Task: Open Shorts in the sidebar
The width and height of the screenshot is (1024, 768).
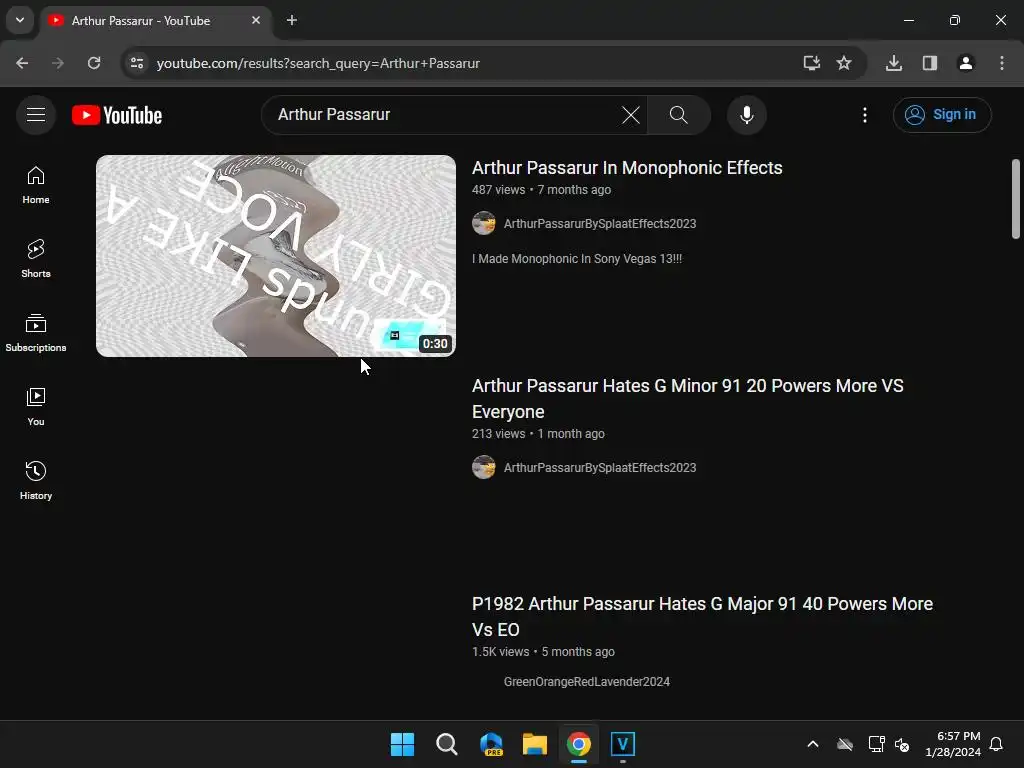Action: click(x=36, y=259)
